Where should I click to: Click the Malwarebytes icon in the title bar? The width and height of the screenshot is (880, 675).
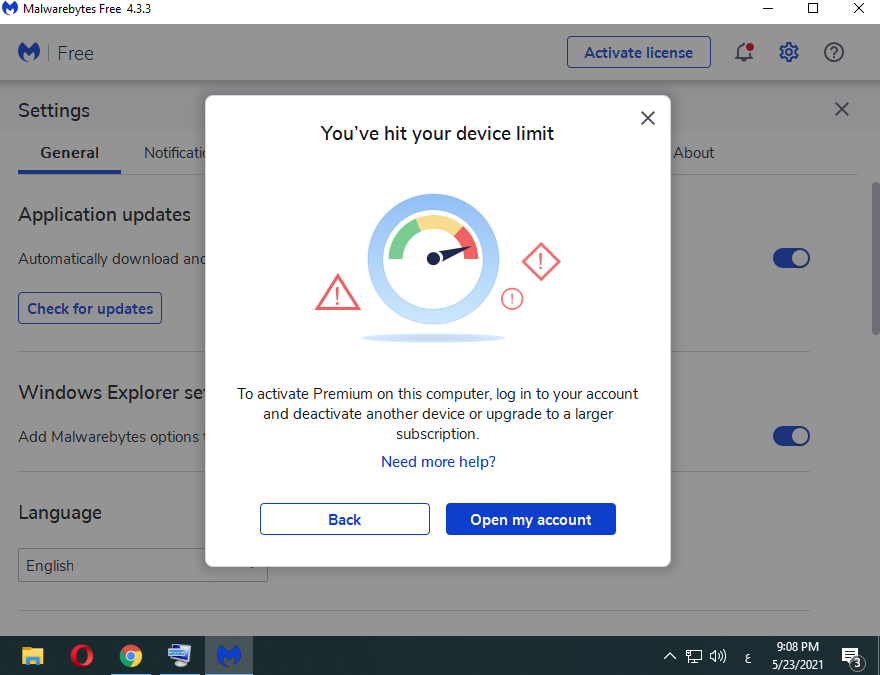point(10,9)
